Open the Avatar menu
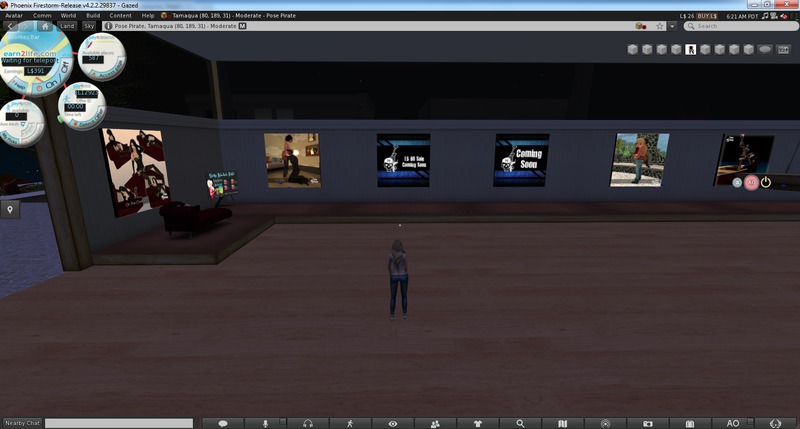The height and width of the screenshot is (429, 800). point(16,16)
